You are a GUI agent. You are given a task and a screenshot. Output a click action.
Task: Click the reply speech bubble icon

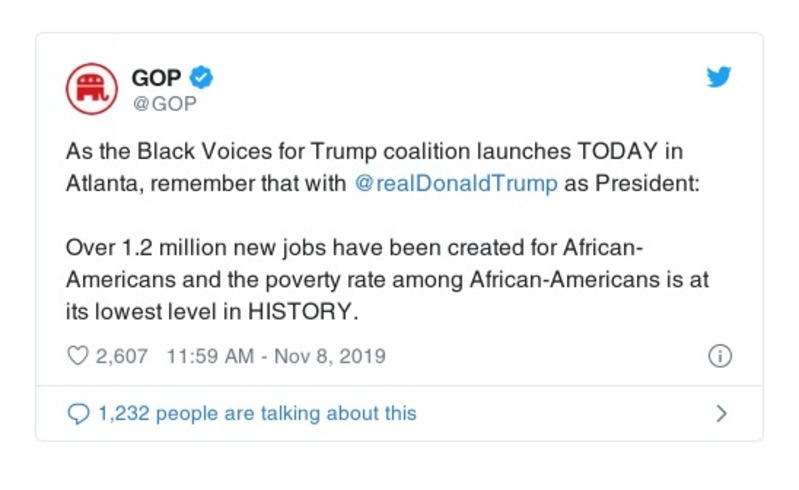pyautogui.click(x=77, y=413)
